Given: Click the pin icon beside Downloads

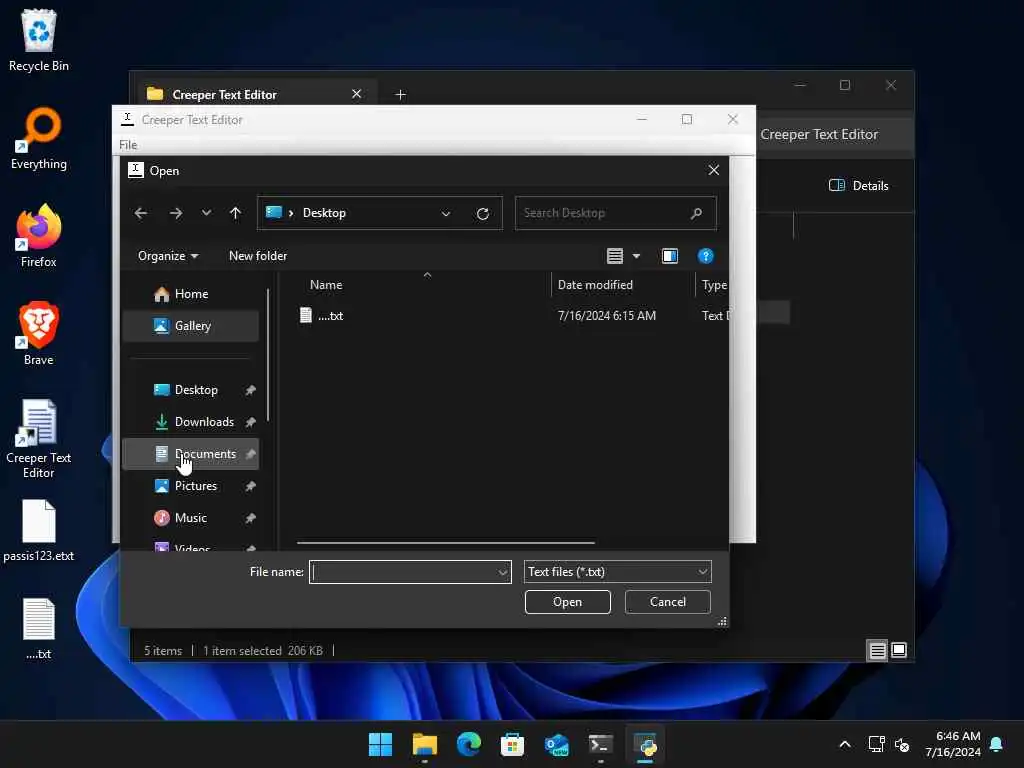Looking at the screenshot, I should tap(250, 422).
